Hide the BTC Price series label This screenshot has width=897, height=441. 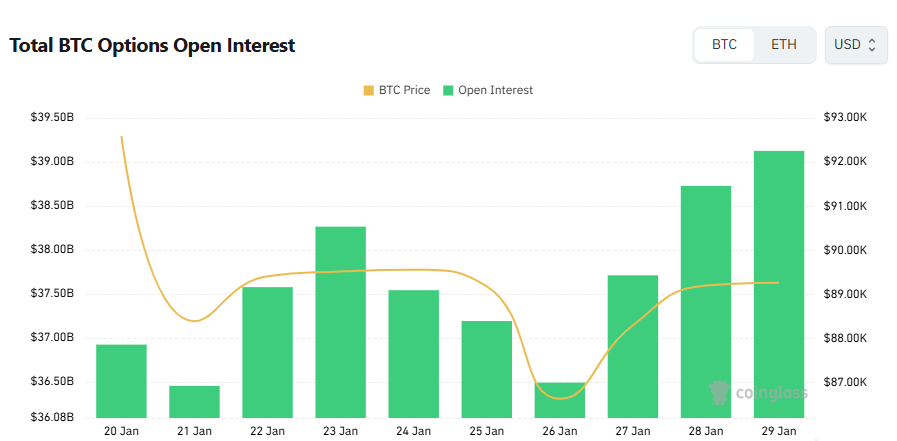tap(404, 90)
